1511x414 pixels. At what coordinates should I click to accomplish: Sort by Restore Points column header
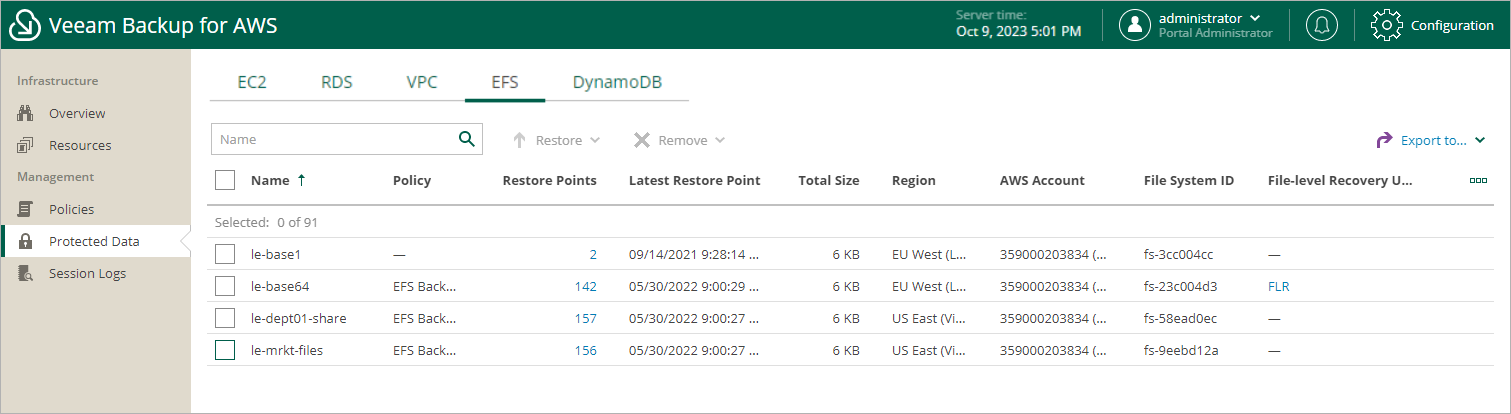coord(549,180)
